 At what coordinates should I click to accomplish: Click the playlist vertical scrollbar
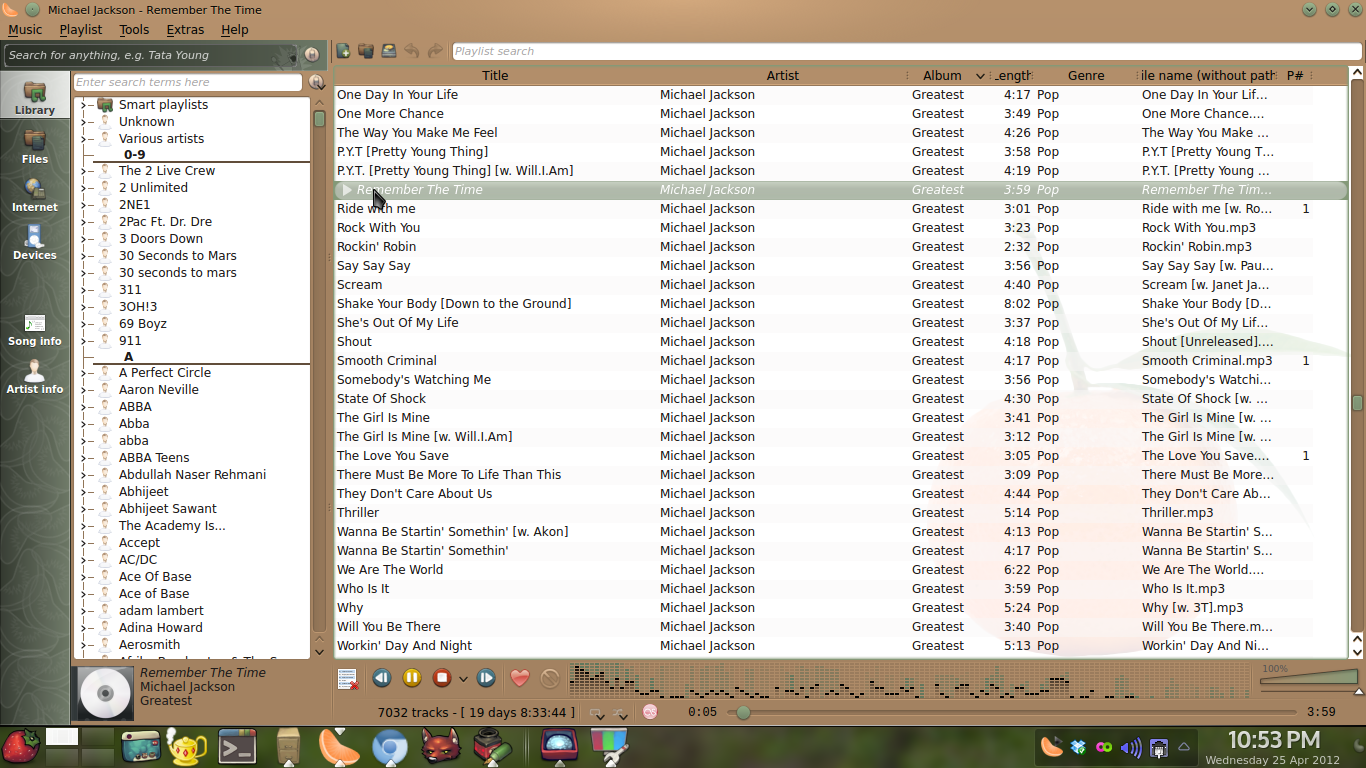pyautogui.click(x=1357, y=362)
